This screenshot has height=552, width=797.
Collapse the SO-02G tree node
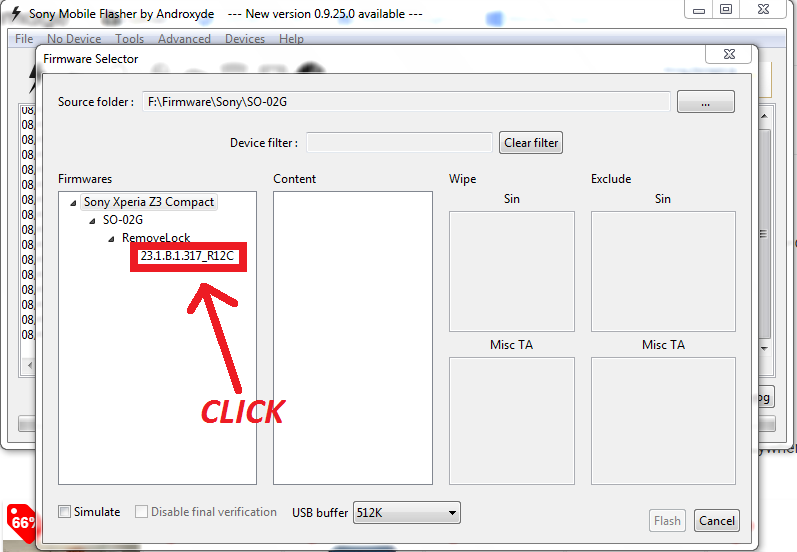click(92, 221)
